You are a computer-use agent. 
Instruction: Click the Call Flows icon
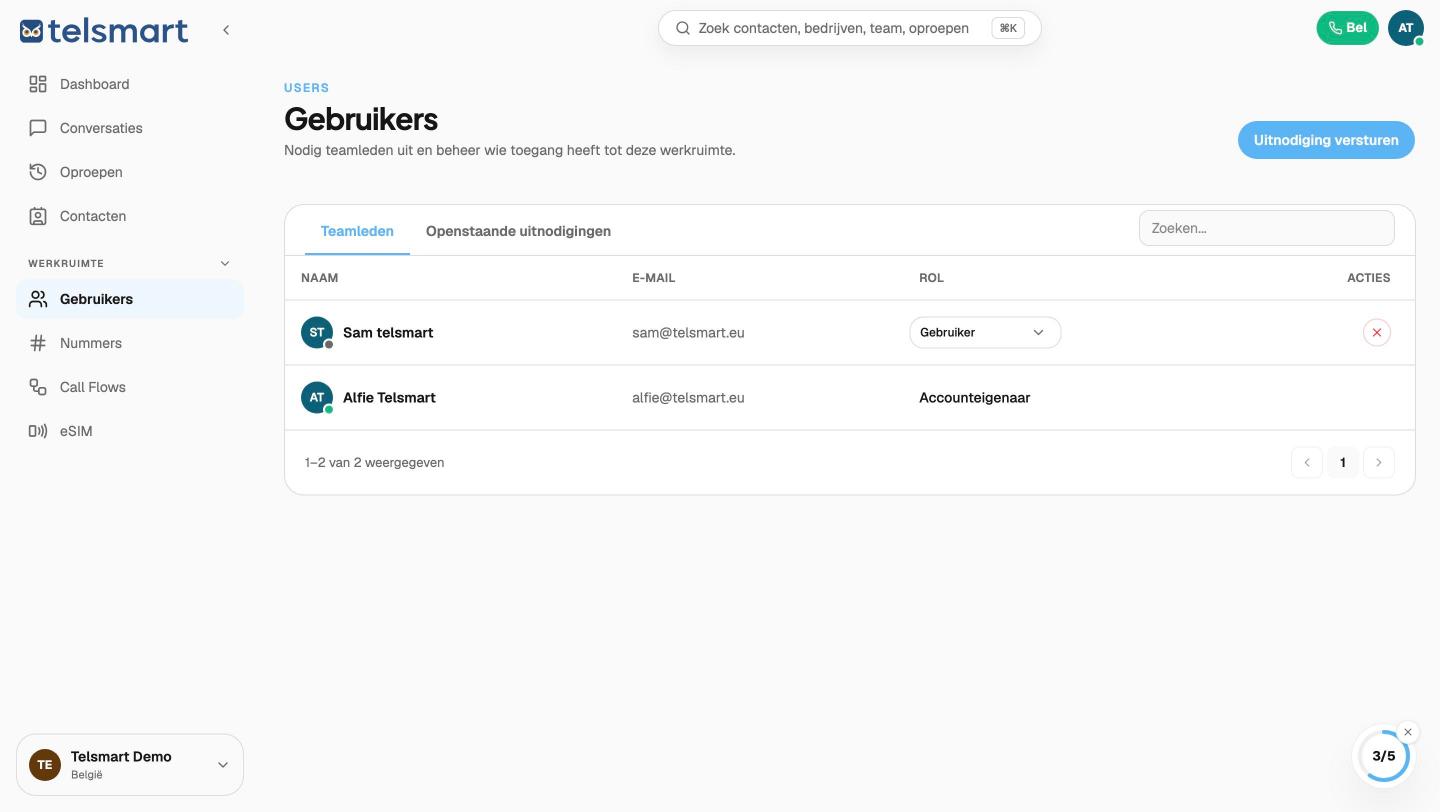coord(38,387)
